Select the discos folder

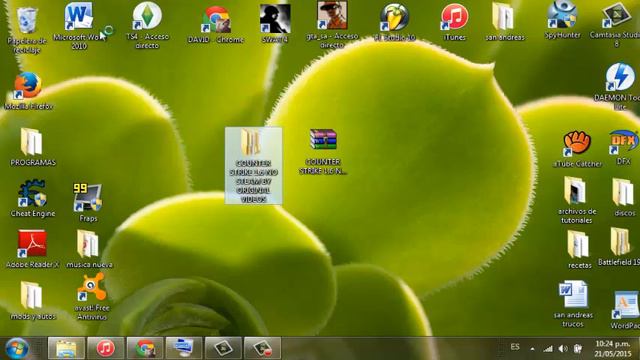pyautogui.click(x=623, y=193)
